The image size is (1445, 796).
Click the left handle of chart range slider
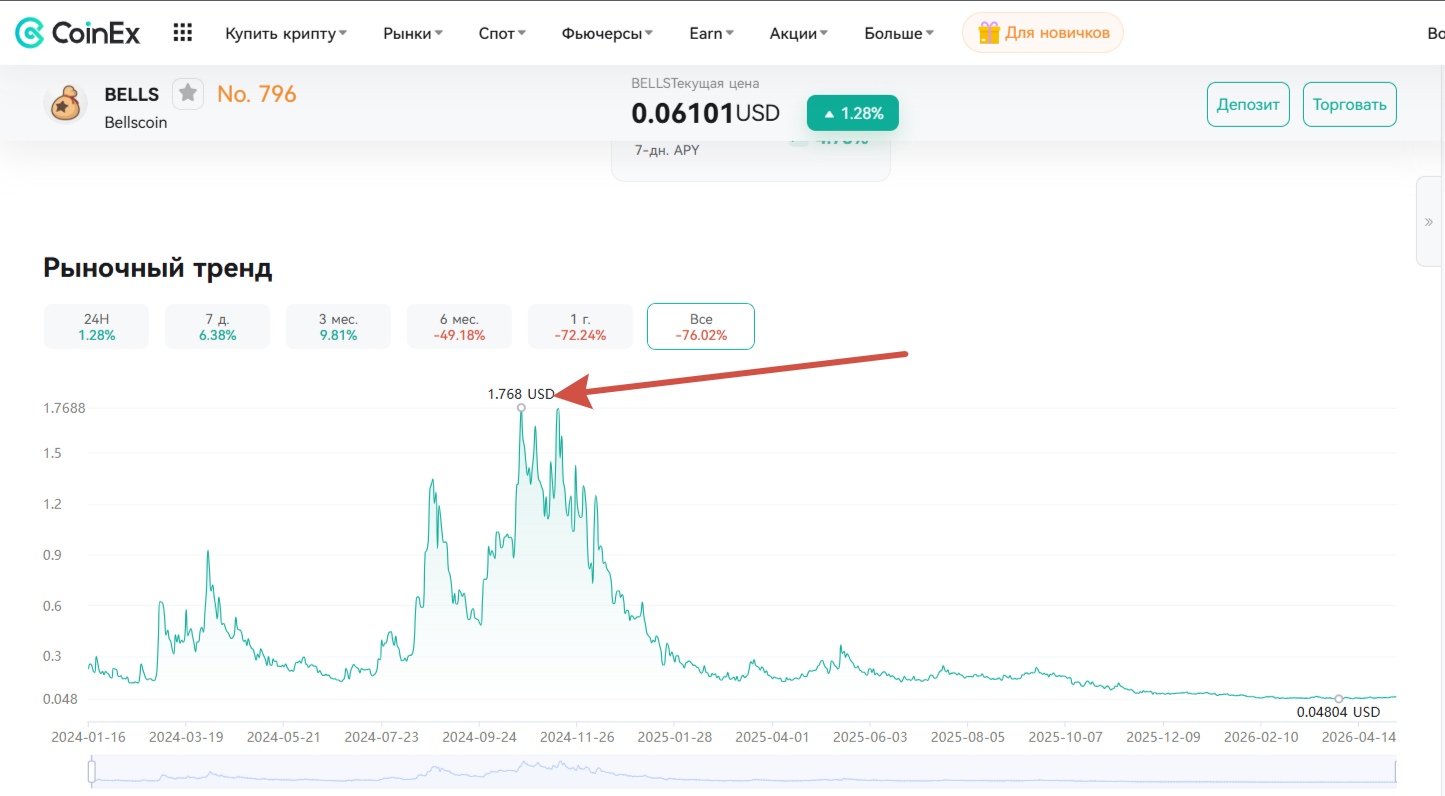point(91,772)
